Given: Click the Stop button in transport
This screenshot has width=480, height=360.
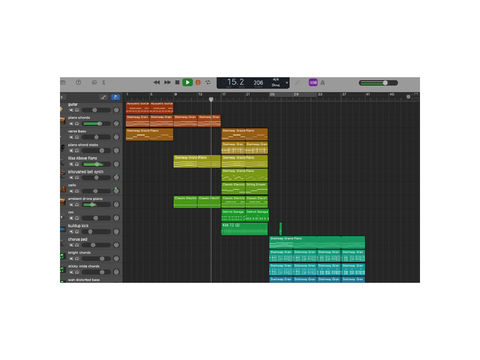Looking at the screenshot, I should pos(177,82).
